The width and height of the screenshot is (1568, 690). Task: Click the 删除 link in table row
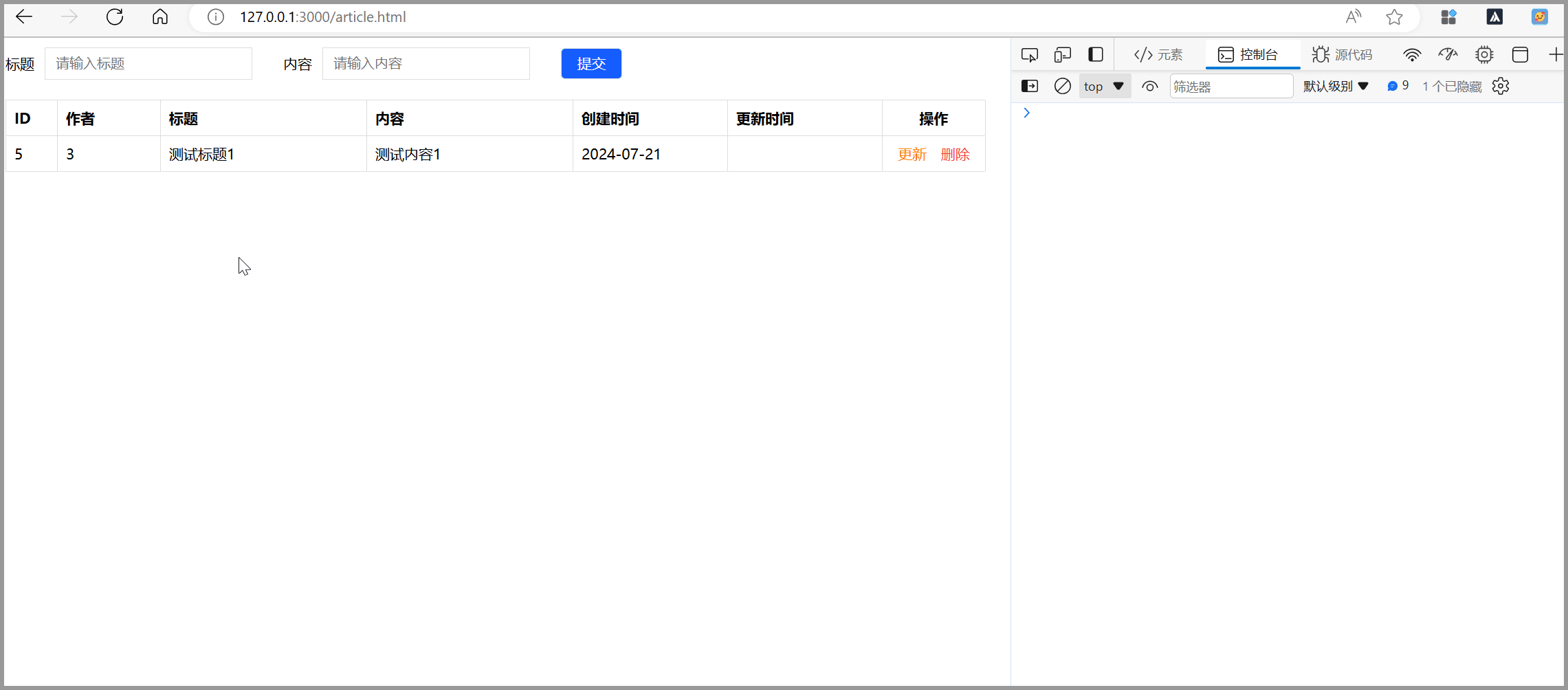(955, 155)
